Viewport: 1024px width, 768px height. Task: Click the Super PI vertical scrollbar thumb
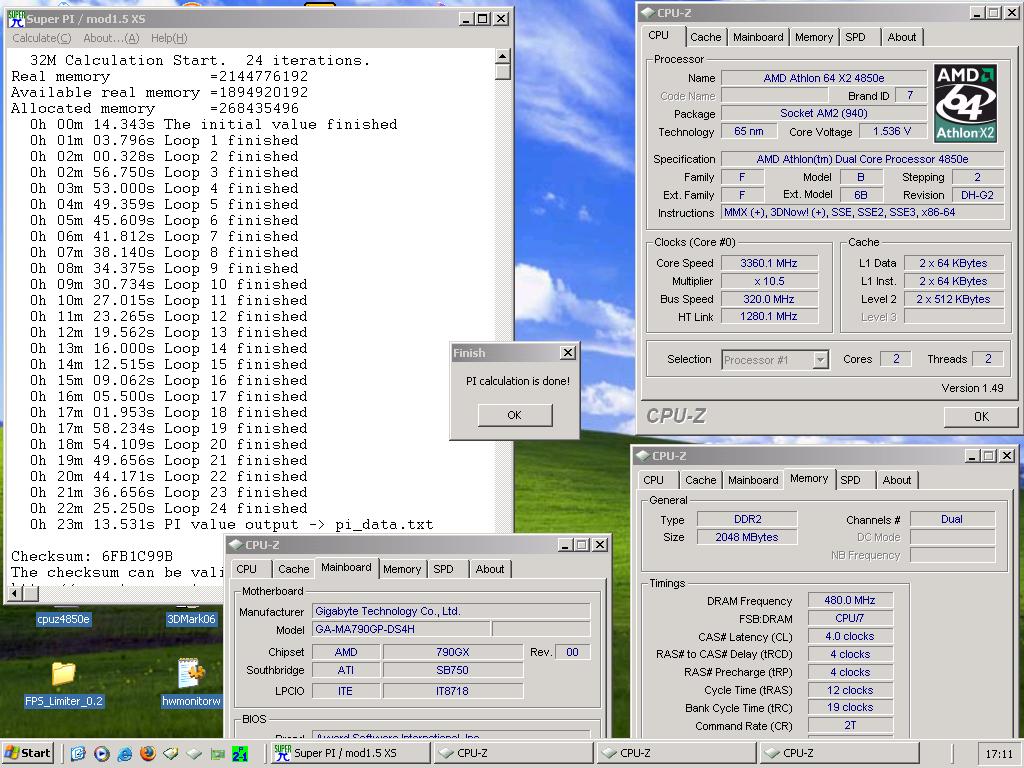click(x=502, y=71)
